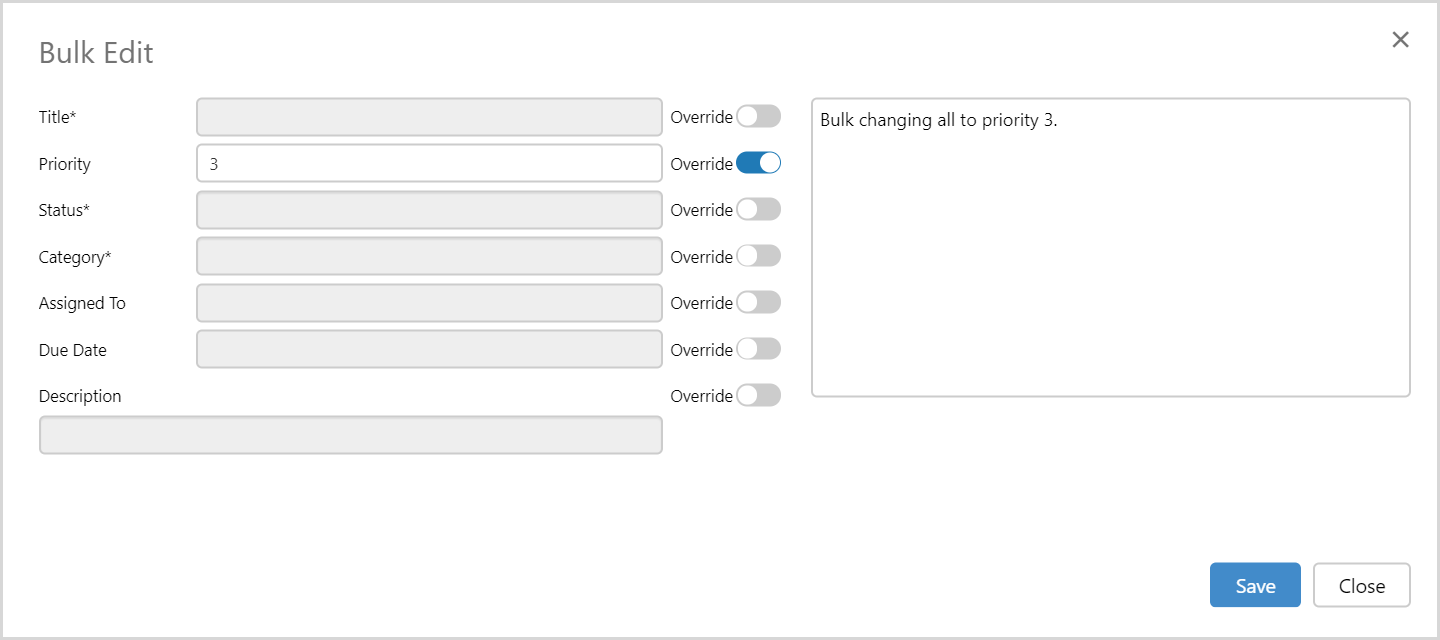Click the Status input box
This screenshot has height=640, width=1440.
tap(429, 210)
